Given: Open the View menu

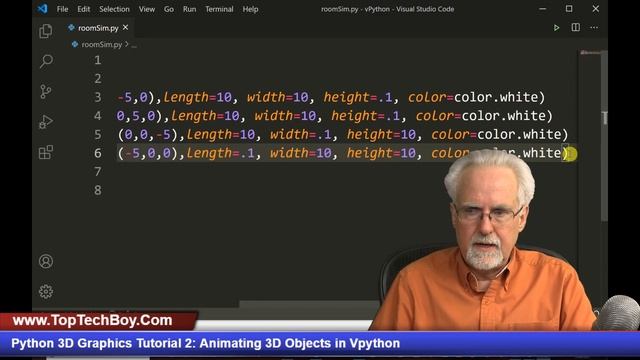Looking at the screenshot, I should pos(147,9).
